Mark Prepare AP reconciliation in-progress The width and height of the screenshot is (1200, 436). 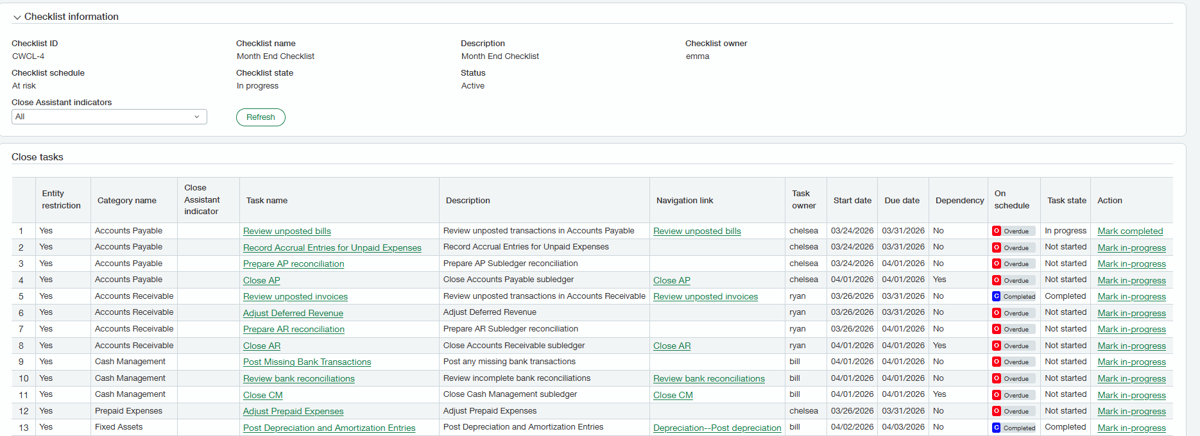1132,264
